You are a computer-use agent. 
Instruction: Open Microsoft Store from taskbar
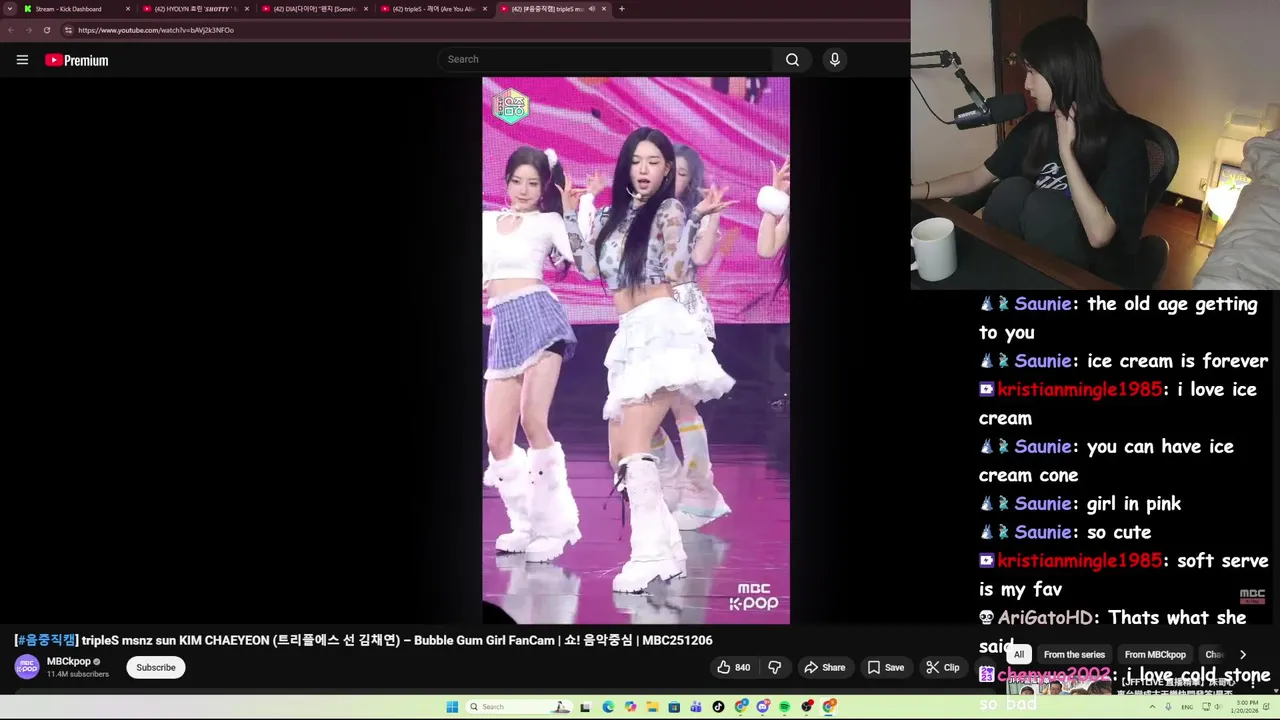(674, 707)
